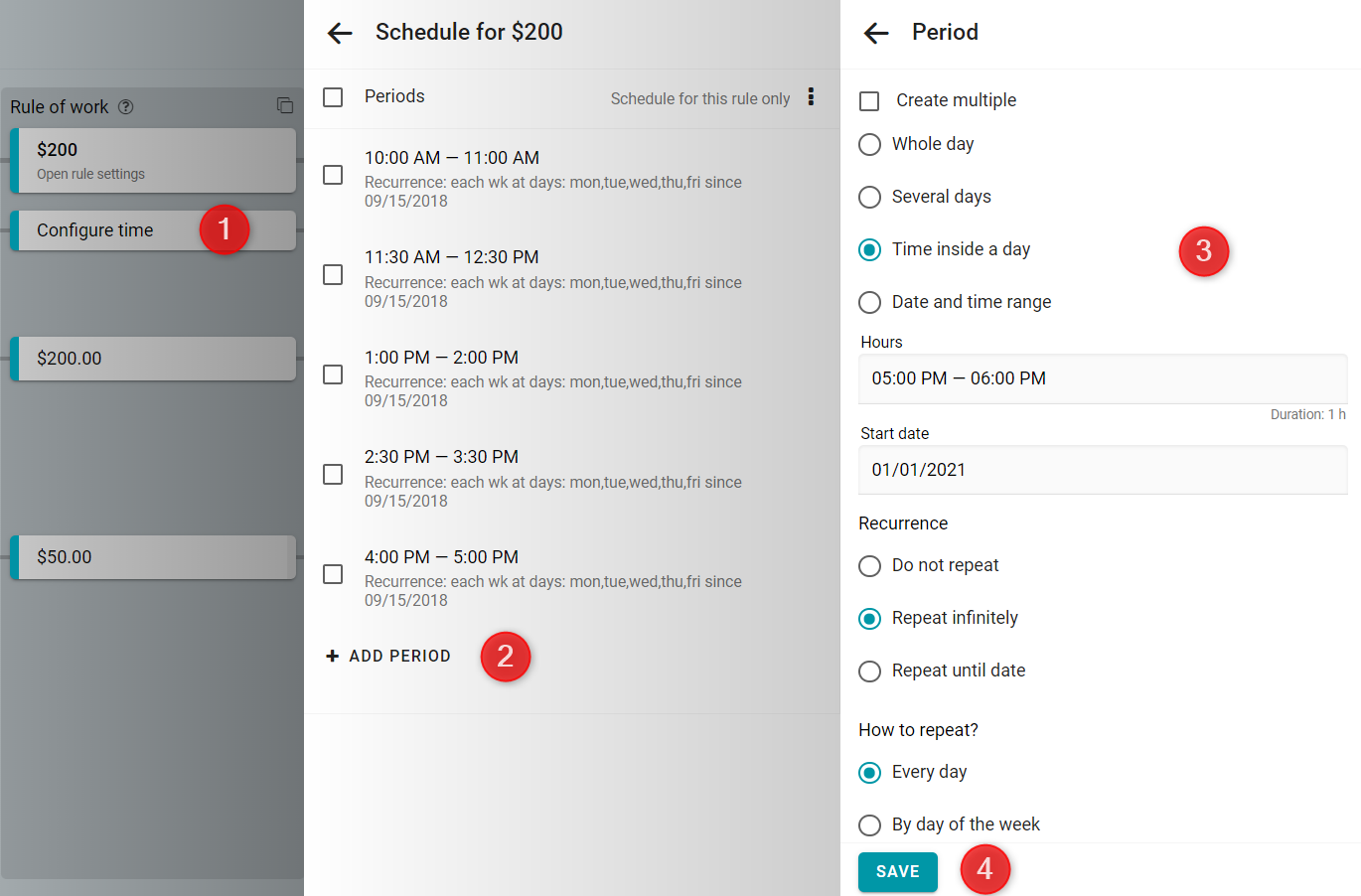1361x896 pixels.
Task: Check the Create multiple checkbox
Action: (869, 100)
